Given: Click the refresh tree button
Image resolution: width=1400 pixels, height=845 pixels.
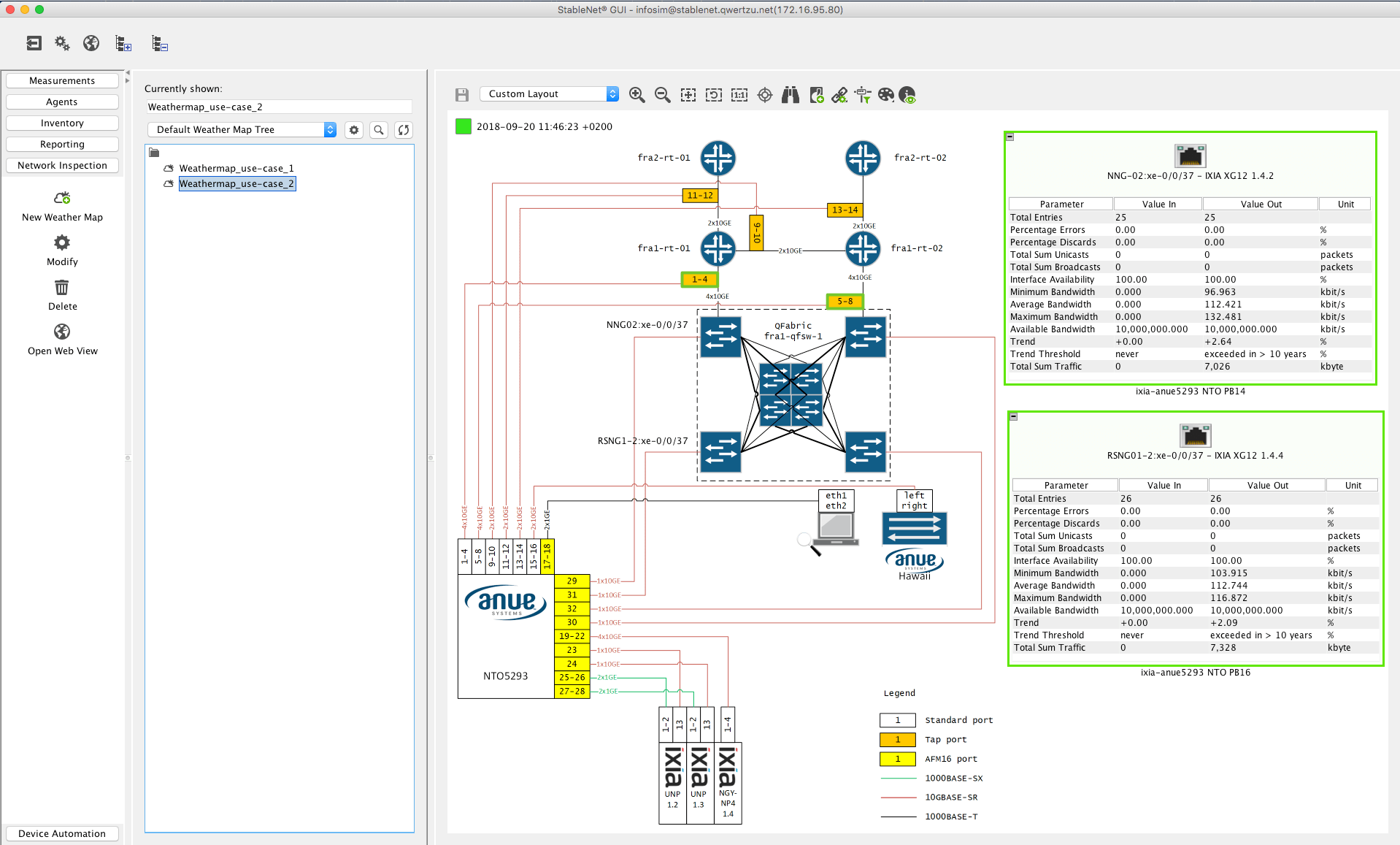Looking at the screenshot, I should pos(404,130).
